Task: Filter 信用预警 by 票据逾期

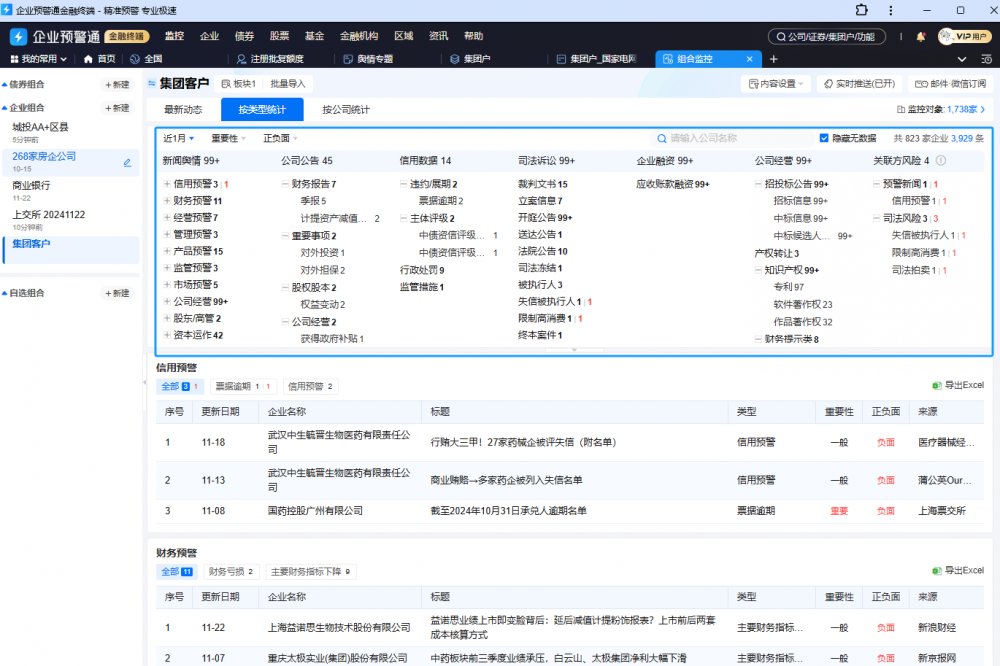Action: coord(243,386)
